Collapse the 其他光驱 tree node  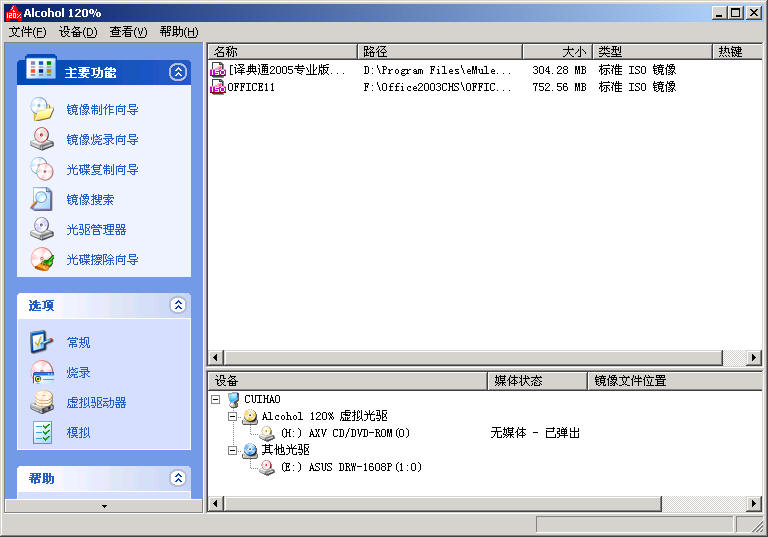tap(233, 450)
